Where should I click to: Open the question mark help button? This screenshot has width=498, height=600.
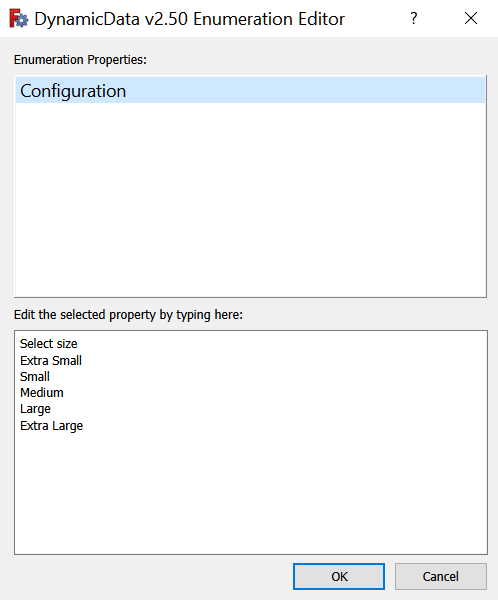coord(413,18)
